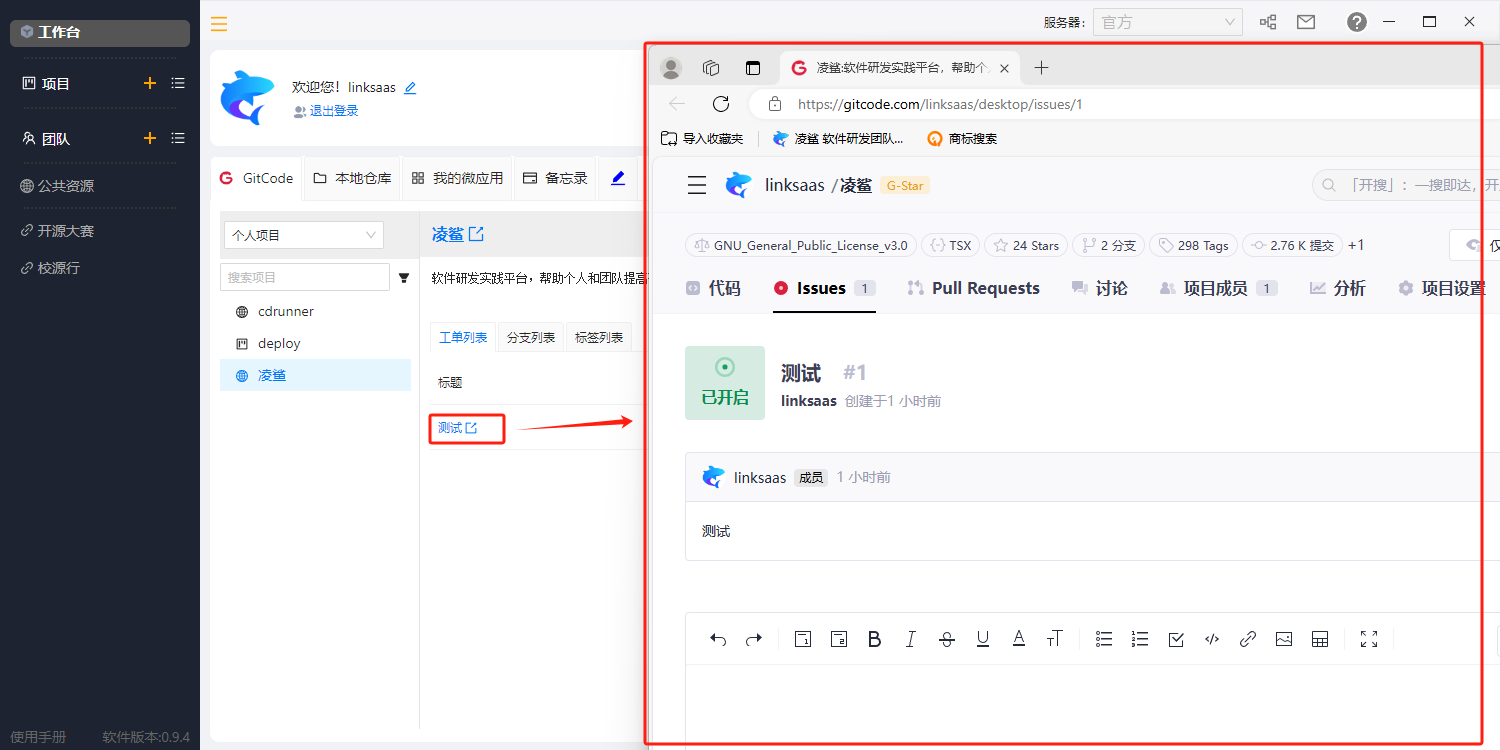Screen dimensions: 1500x750
Task: Expand the comment editor to fullscreen
Action: pyautogui.click(x=1370, y=640)
